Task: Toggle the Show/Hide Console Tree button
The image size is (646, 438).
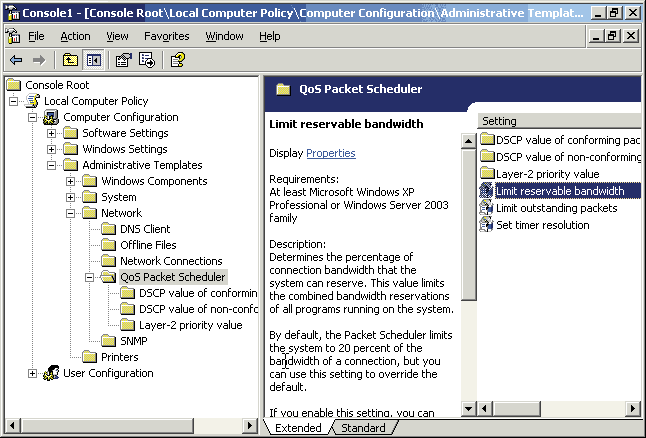Action: [x=93, y=60]
